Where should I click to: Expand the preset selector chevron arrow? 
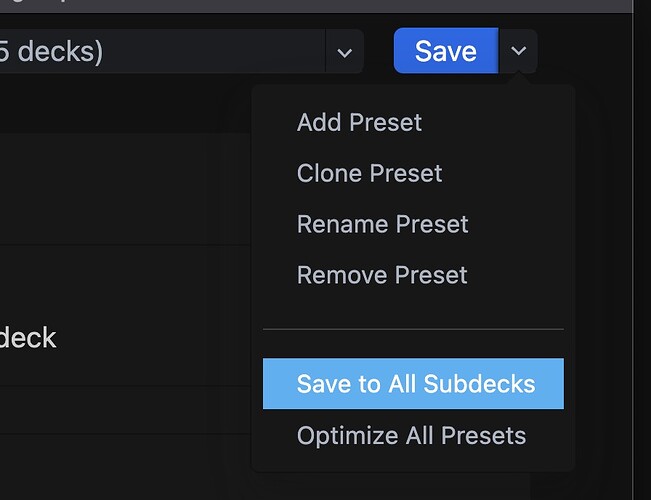(344, 52)
